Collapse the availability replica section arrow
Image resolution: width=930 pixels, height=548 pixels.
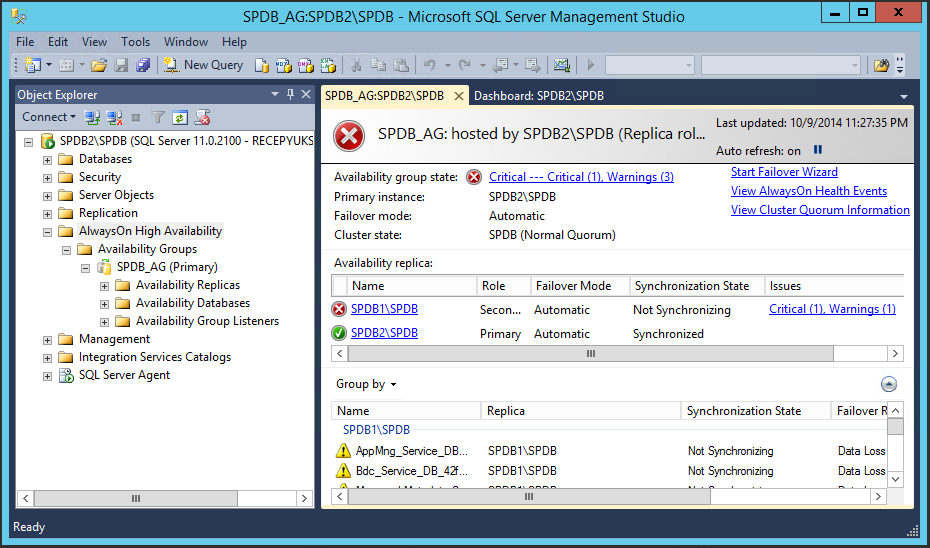pos(888,384)
